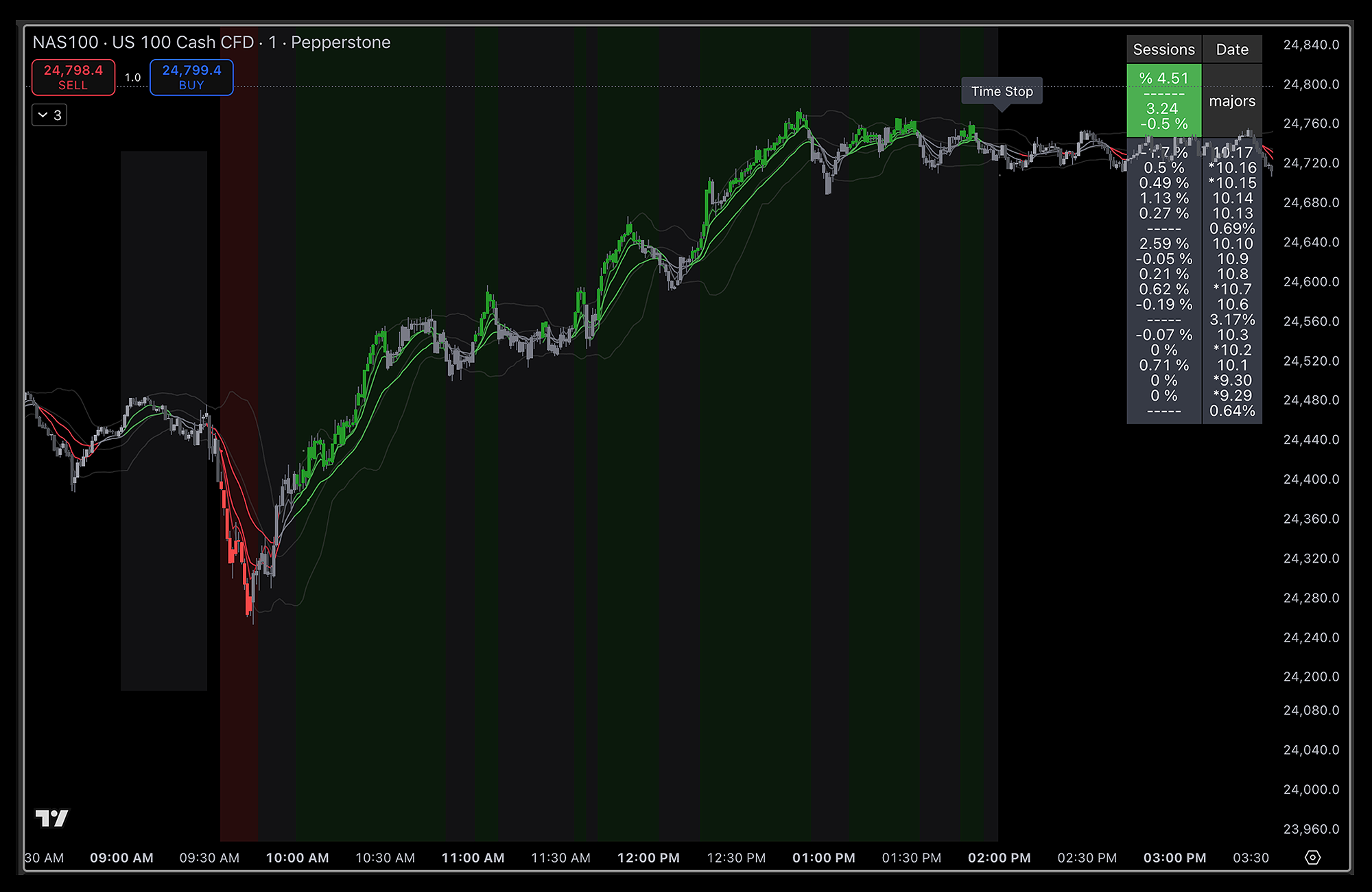
Task: Click the 24,800.0 price scale label
Action: pos(1310,85)
